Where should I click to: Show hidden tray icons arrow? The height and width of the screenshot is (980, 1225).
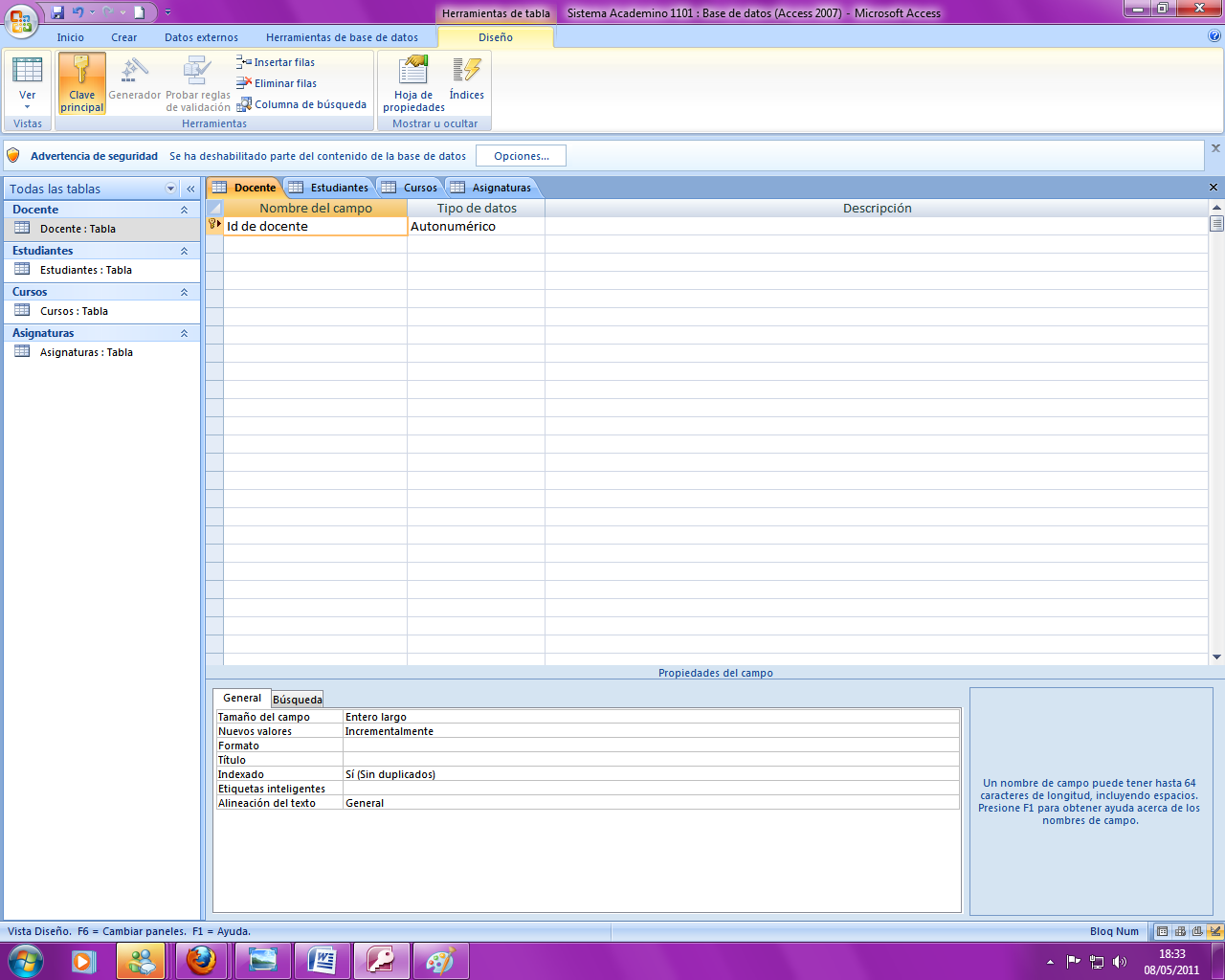click(1051, 962)
